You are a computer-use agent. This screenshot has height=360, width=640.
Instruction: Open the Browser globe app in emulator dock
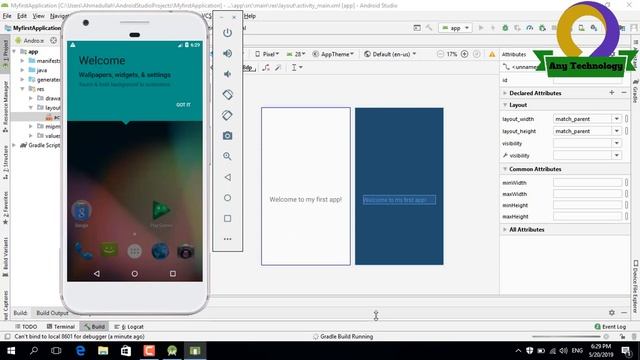point(160,251)
